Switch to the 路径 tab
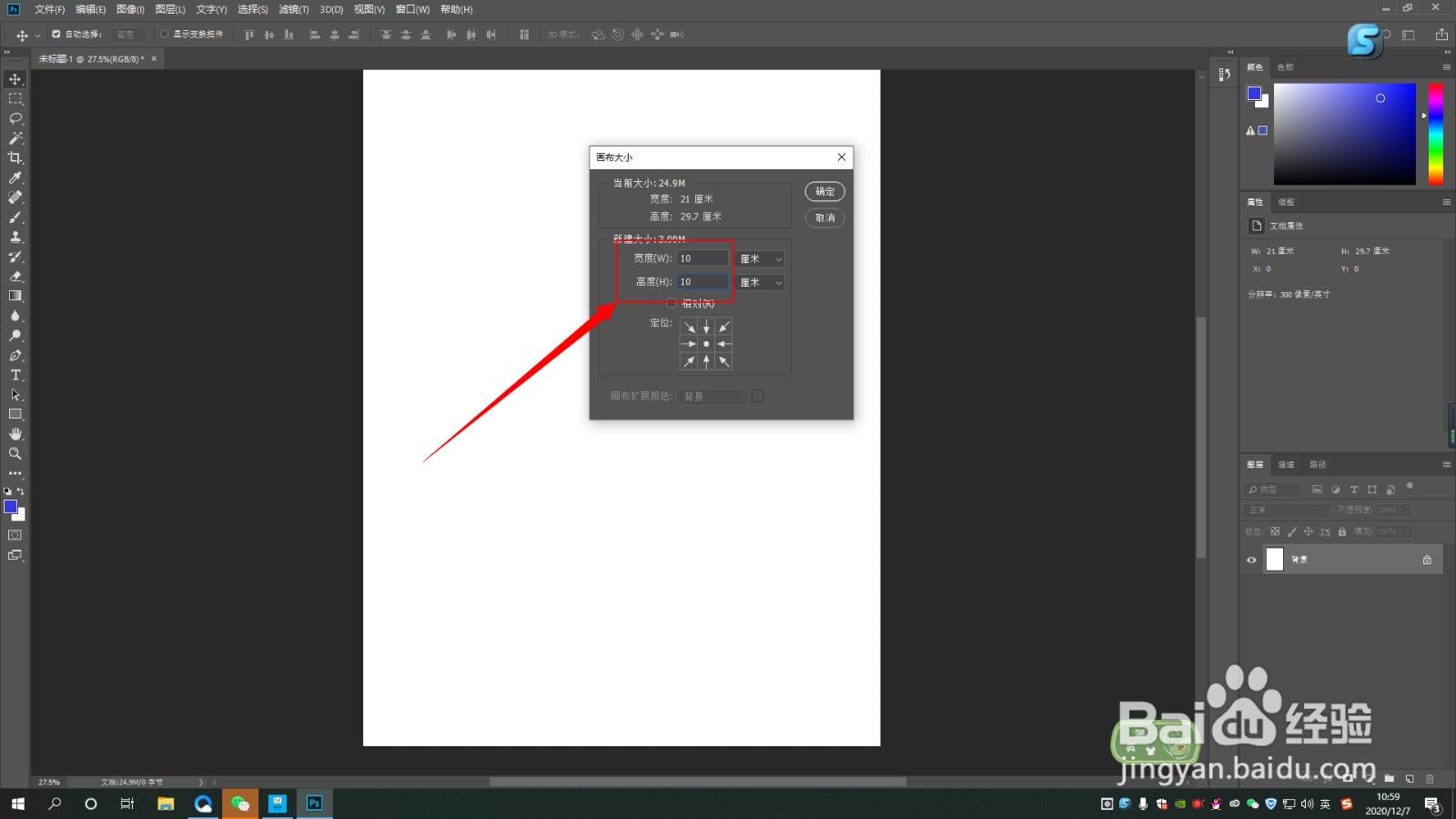The height and width of the screenshot is (819, 1456). (1318, 465)
